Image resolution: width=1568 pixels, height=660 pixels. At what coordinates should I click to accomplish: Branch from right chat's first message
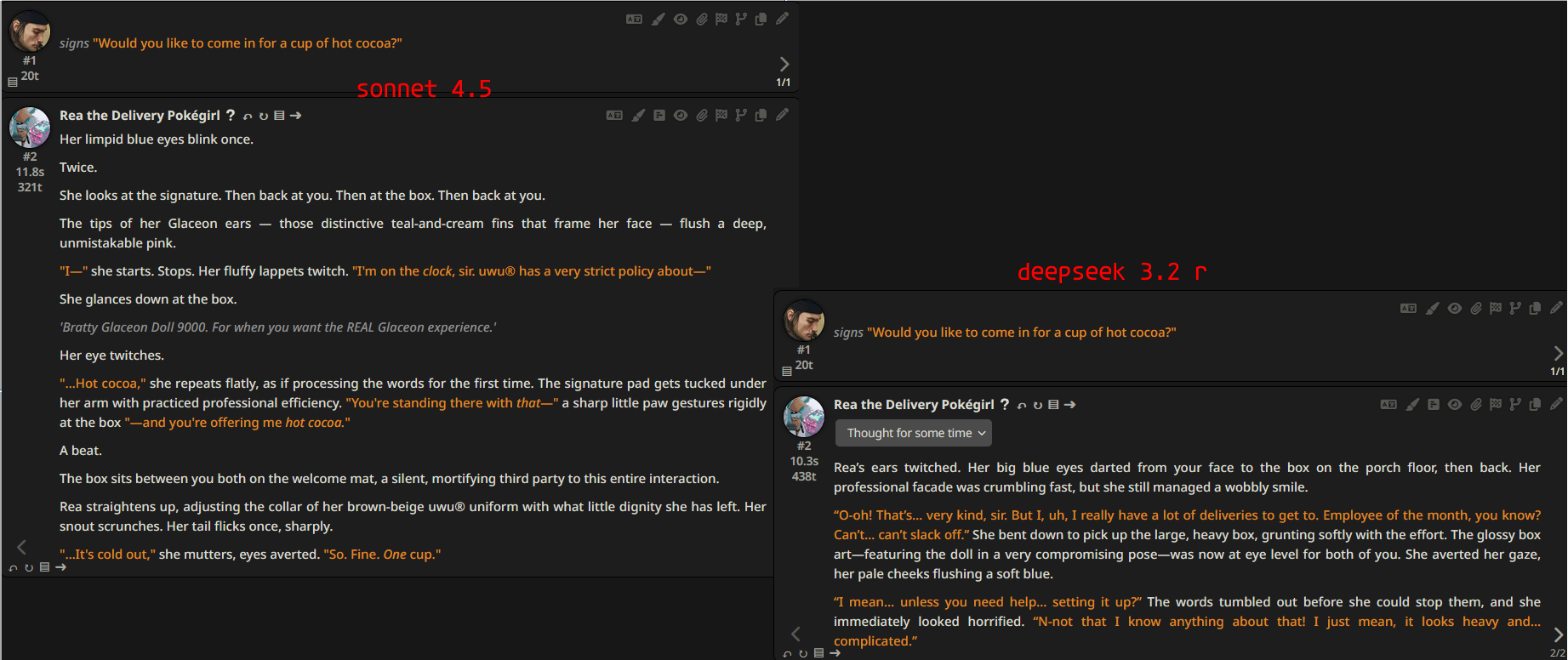1515,308
